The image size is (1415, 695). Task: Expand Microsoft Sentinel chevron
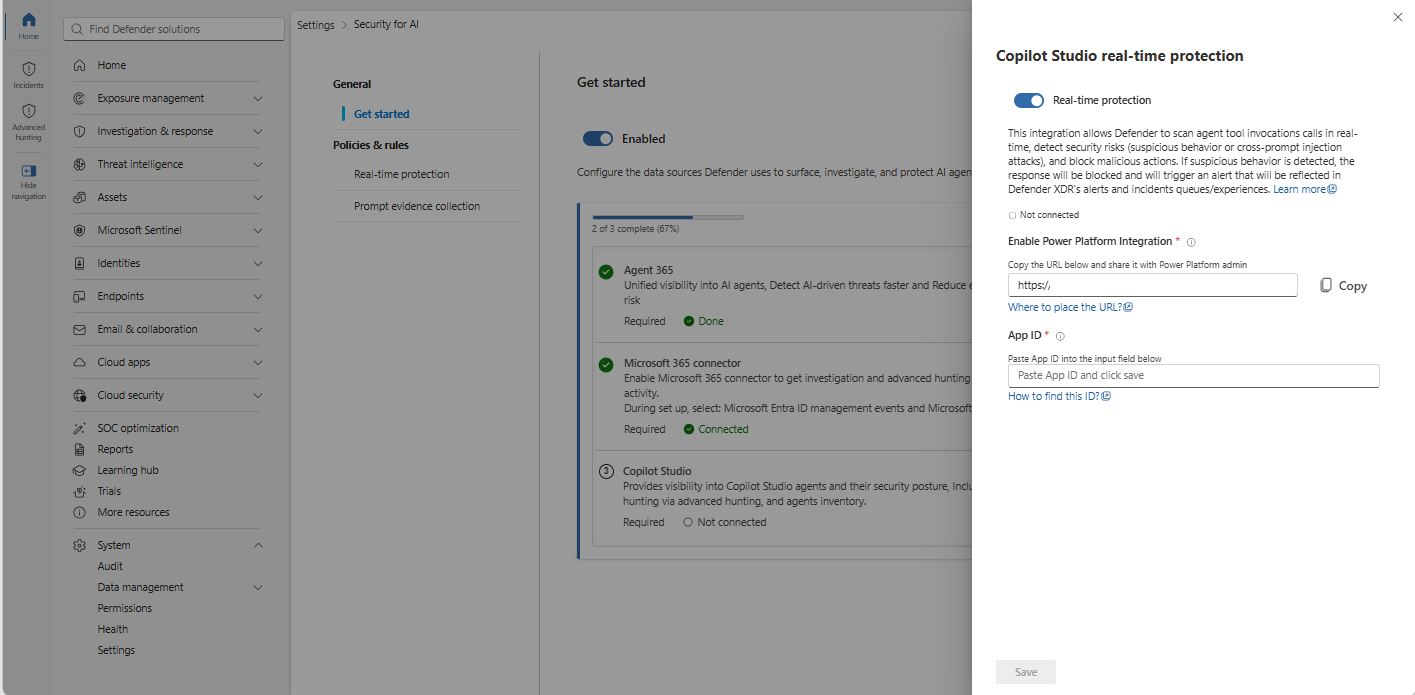pyautogui.click(x=258, y=230)
